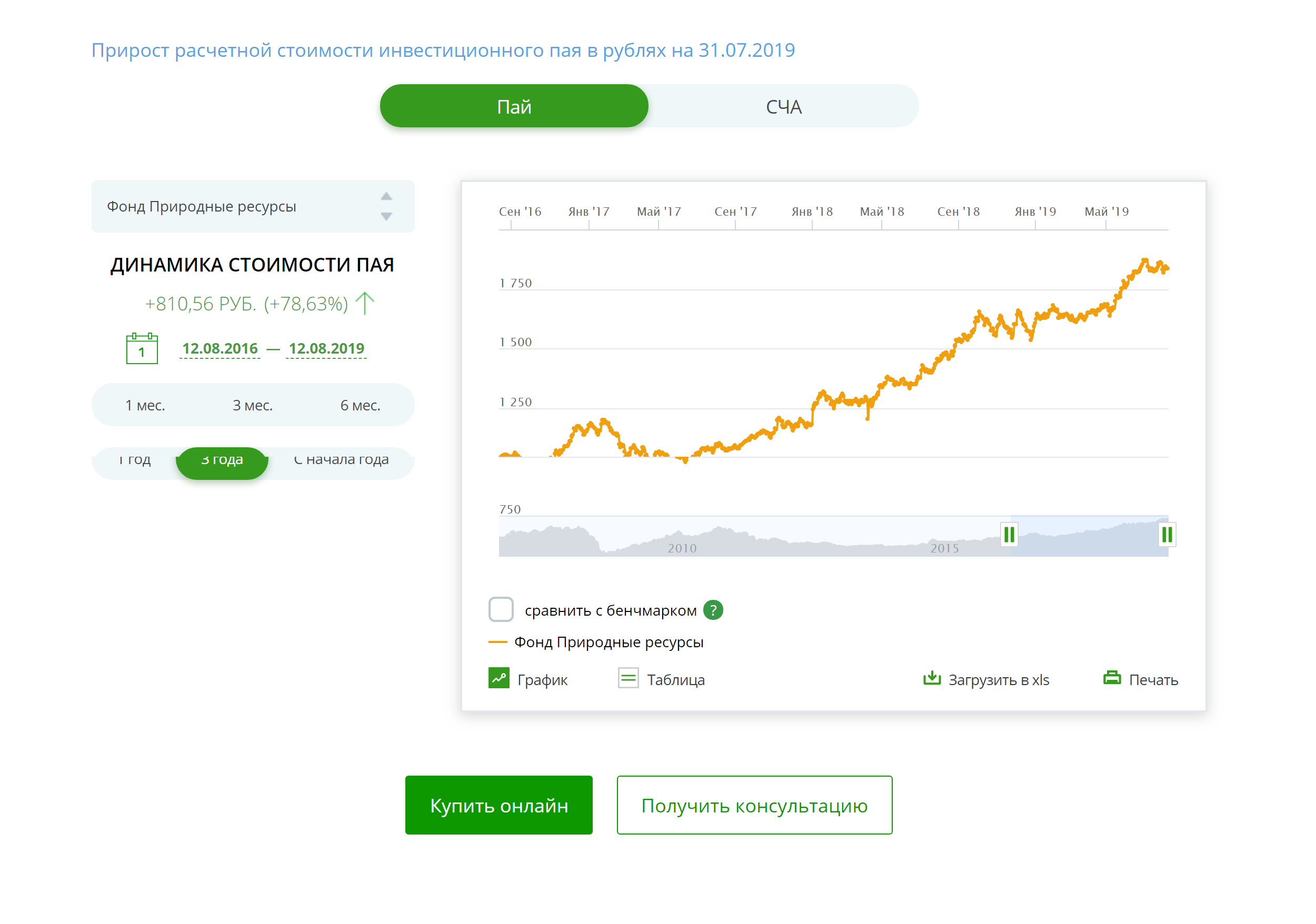Enable the сравнить с бенчмарком checkbox
Image resolution: width=1316 pixels, height=924 pixels.
tap(501, 609)
